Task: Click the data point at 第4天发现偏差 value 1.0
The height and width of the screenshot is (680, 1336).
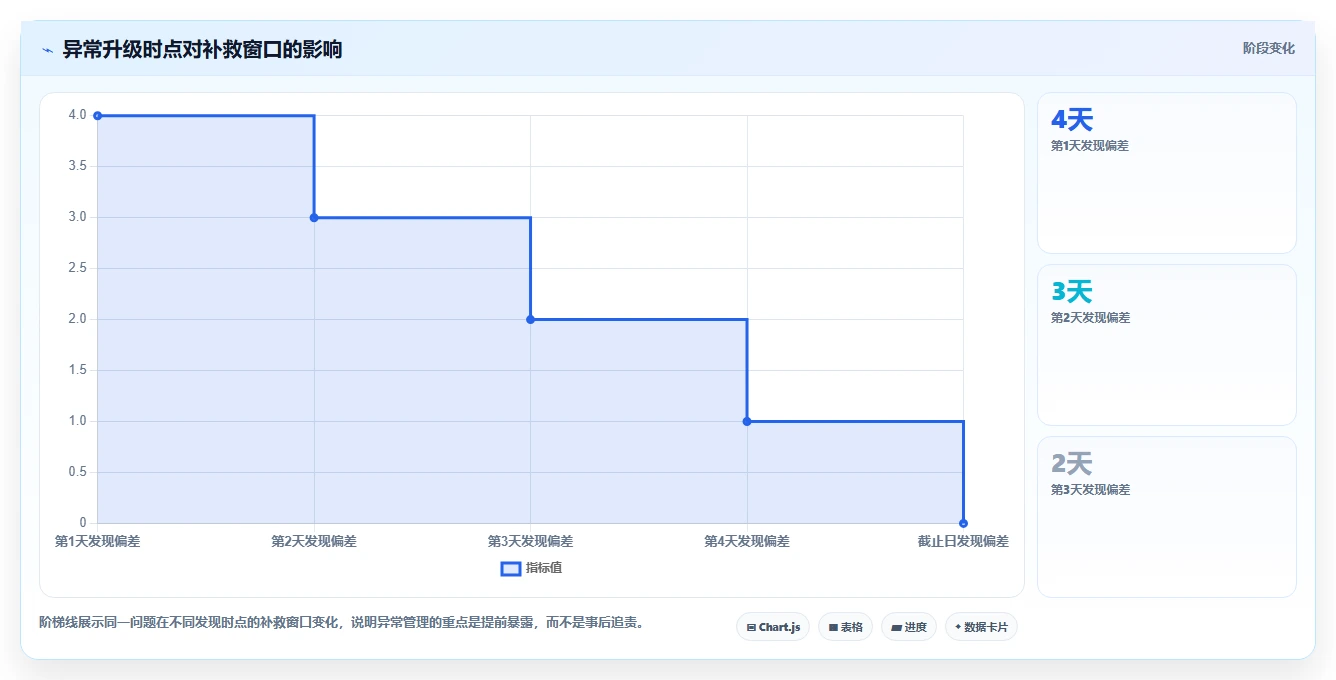Action: [747, 421]
